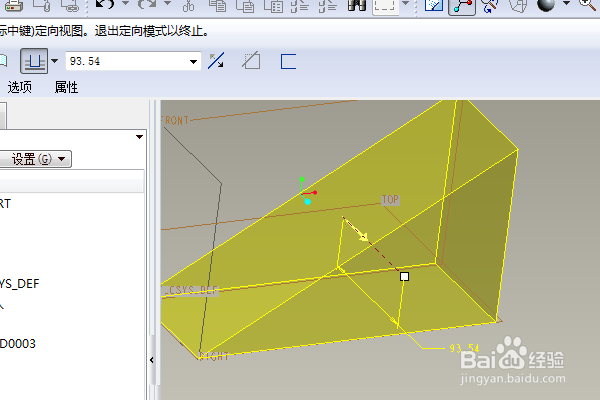The image size is (600, 400).
Task: Click the 设置(G) button
Action: click(x=34, y=159)
